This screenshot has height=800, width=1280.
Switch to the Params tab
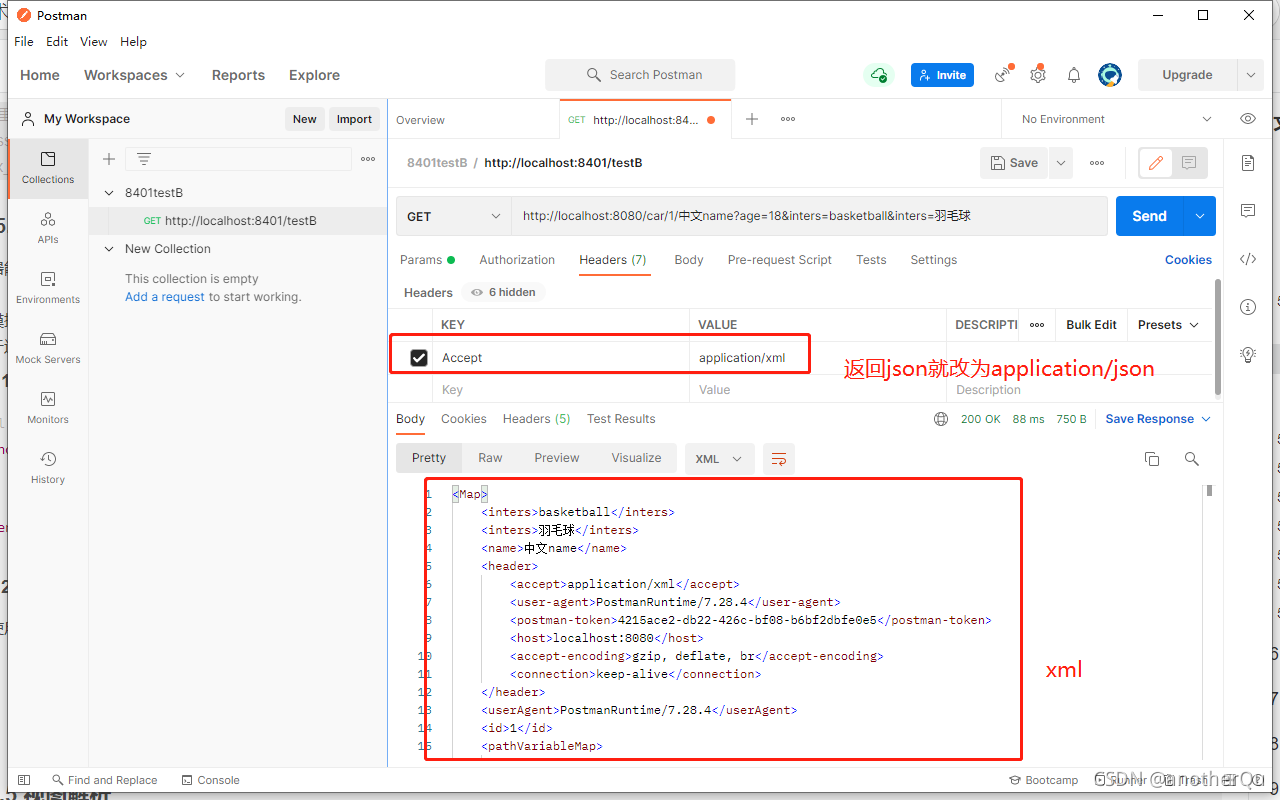(427, 260)
